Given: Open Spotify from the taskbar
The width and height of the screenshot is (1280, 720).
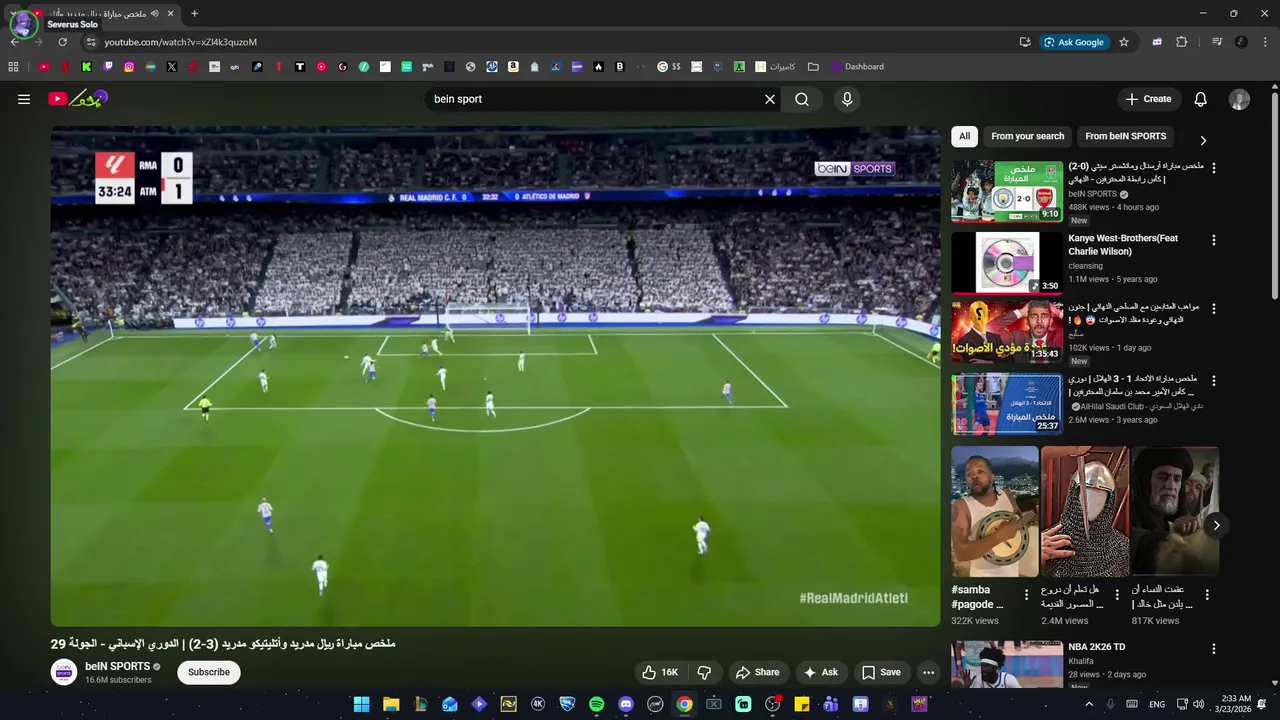Looking at the screenshot, I should 597,704.
